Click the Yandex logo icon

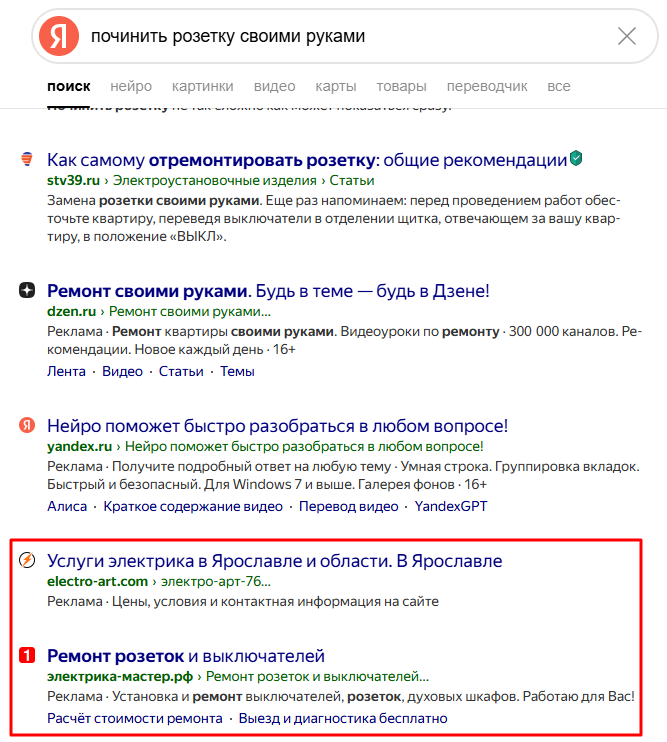tap(59, 36)
